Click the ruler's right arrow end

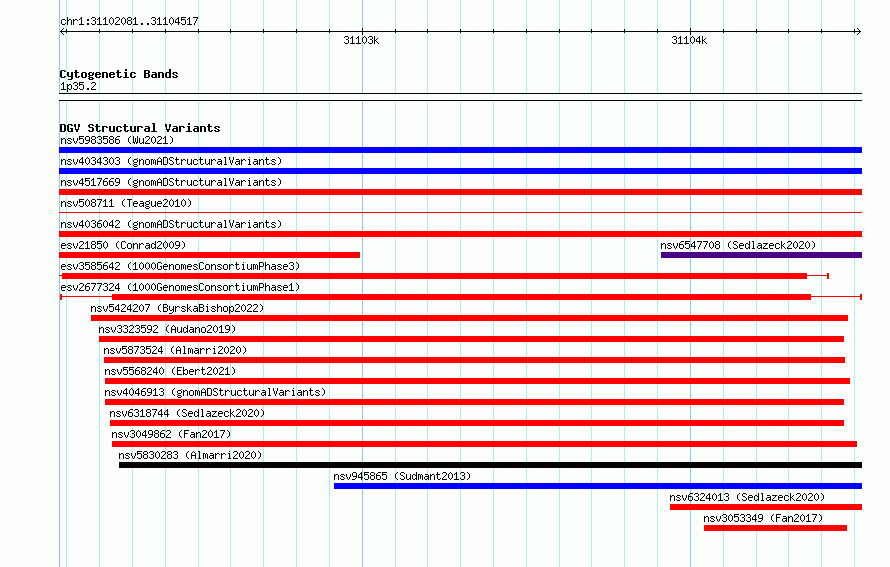[858, 31]
